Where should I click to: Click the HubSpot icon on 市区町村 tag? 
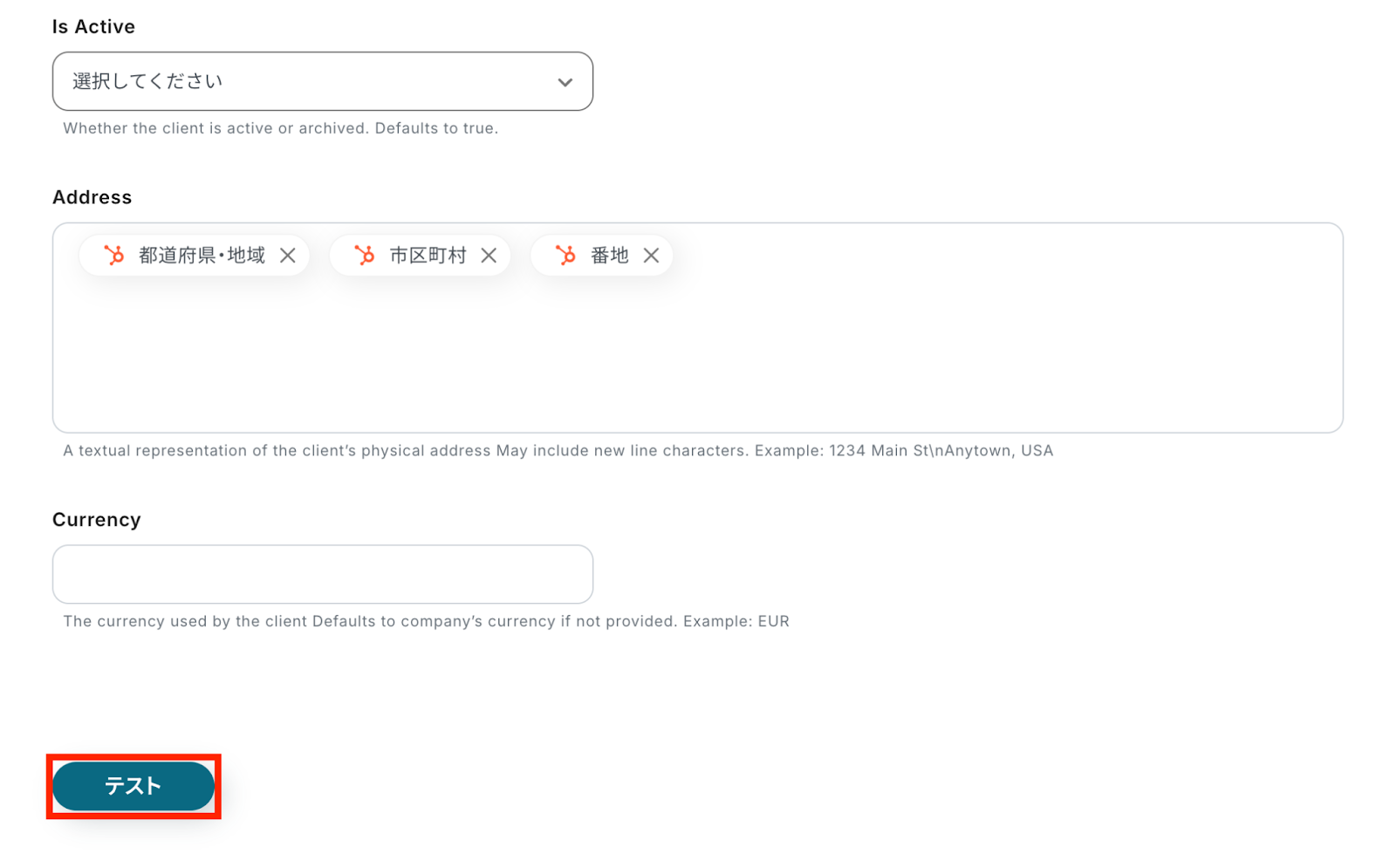click(365, 255)
